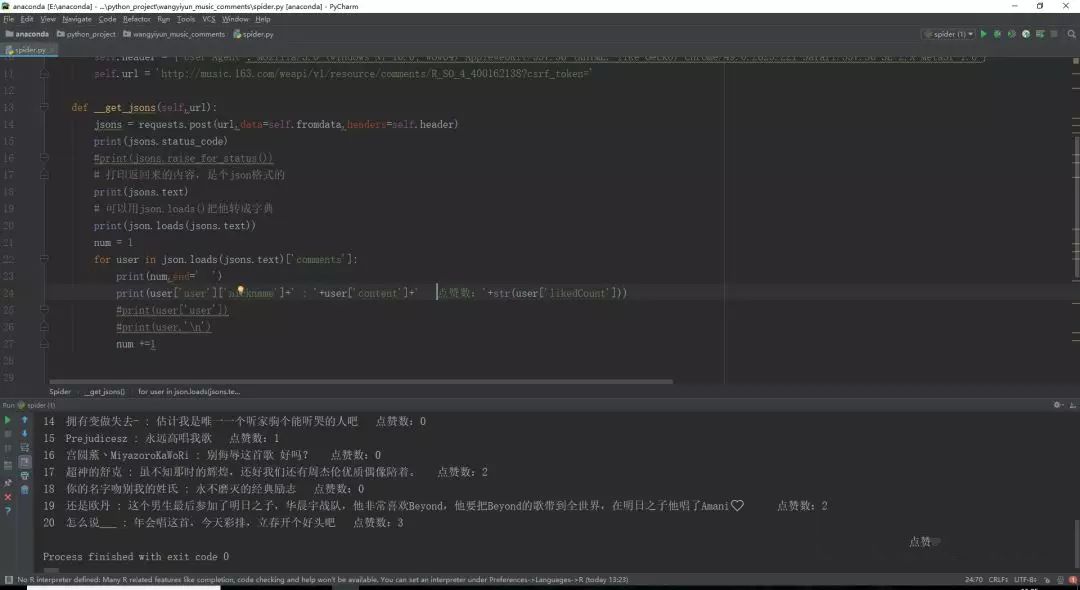Open CRLF line separator selector
The height and width of the screenshot is (590, 1080).
998,580
